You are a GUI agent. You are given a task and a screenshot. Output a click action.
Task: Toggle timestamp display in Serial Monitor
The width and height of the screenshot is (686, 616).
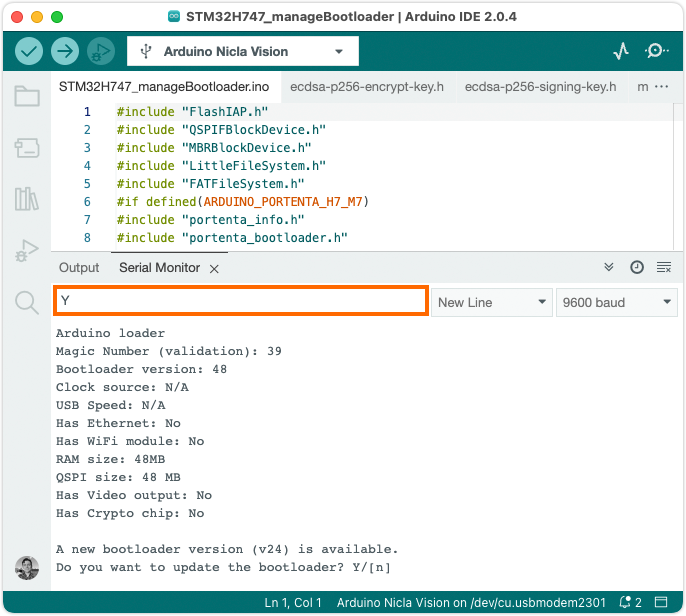[x=637, y=267]
